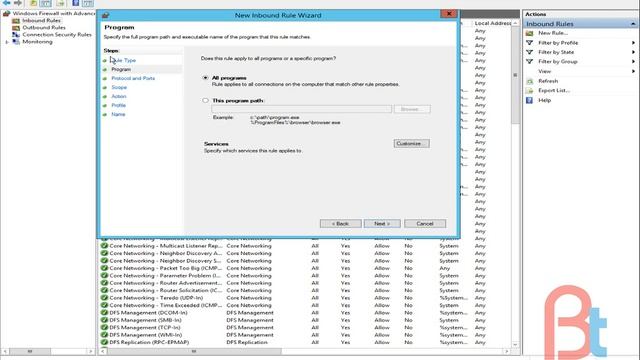
Task: Open the Filter by Profile submenu arrow
Action: (633, 43)
